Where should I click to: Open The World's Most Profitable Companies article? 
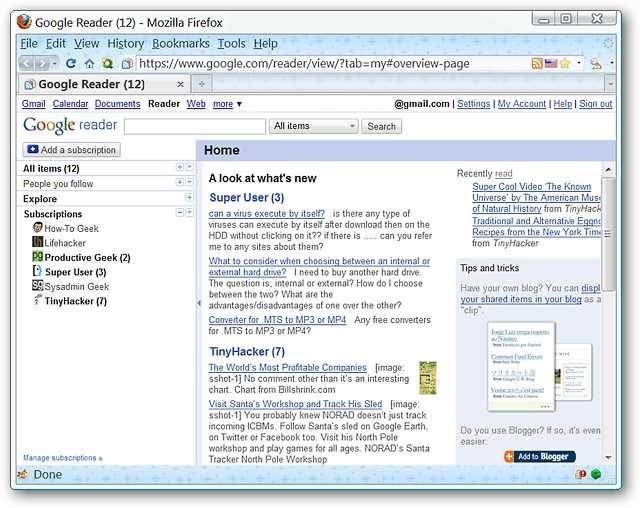287,367
